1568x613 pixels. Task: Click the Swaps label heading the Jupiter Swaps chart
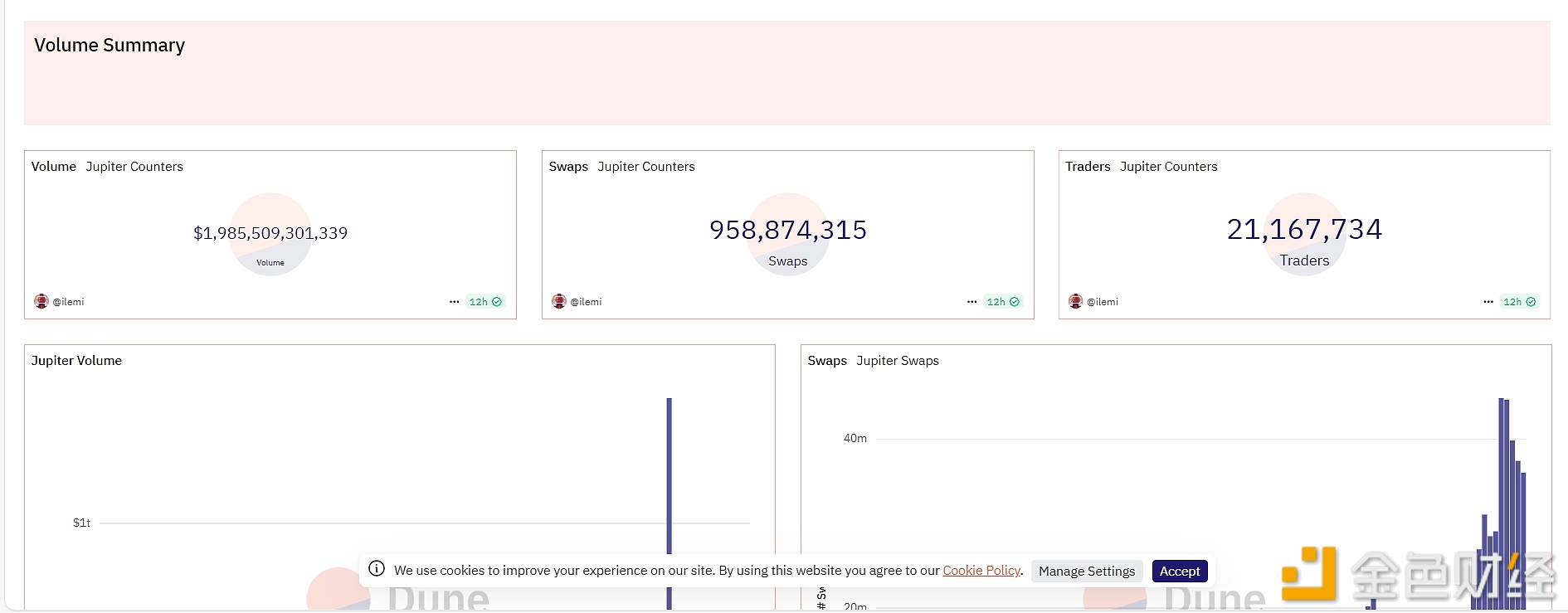pos(827,361)
